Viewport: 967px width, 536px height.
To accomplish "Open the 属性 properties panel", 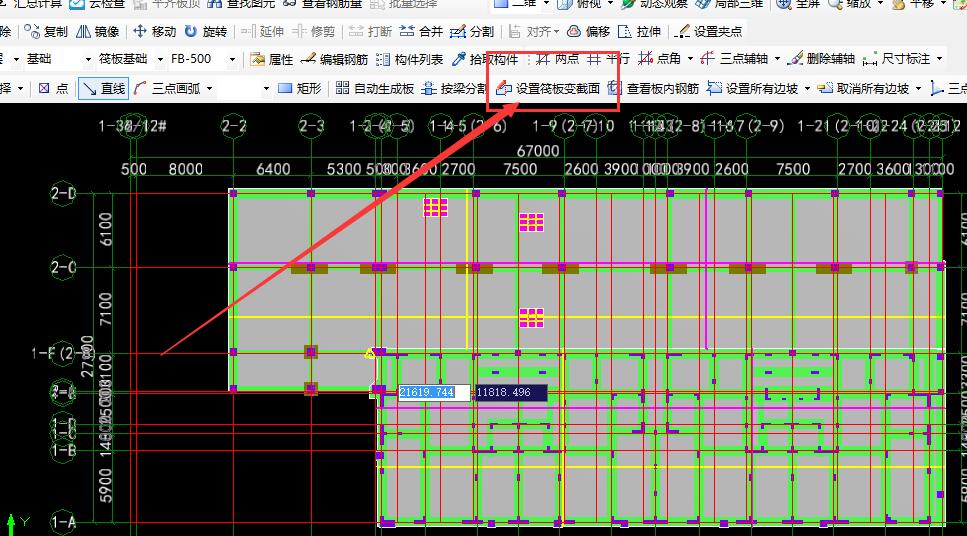I will (x=272, y=59).
